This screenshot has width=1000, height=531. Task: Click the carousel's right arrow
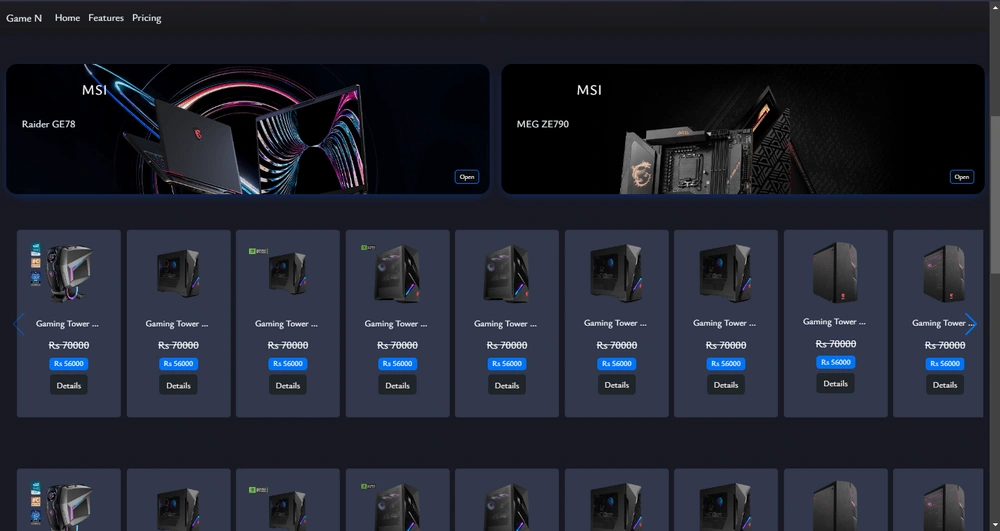click(x=970, y=324)
